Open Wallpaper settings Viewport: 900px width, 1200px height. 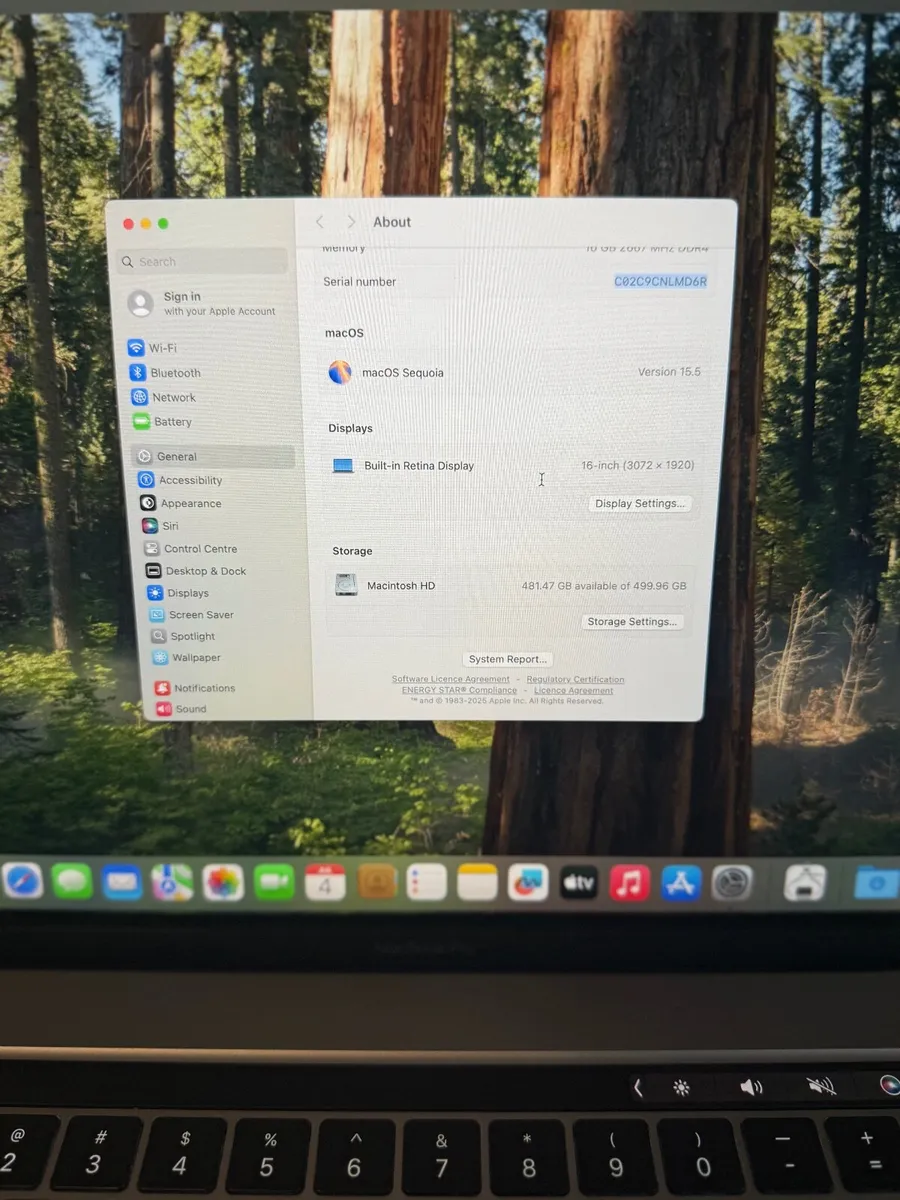click(194, 657)
